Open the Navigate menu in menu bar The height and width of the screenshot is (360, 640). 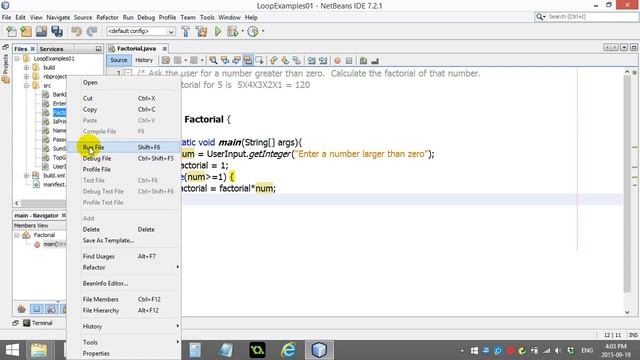(58, 18)
